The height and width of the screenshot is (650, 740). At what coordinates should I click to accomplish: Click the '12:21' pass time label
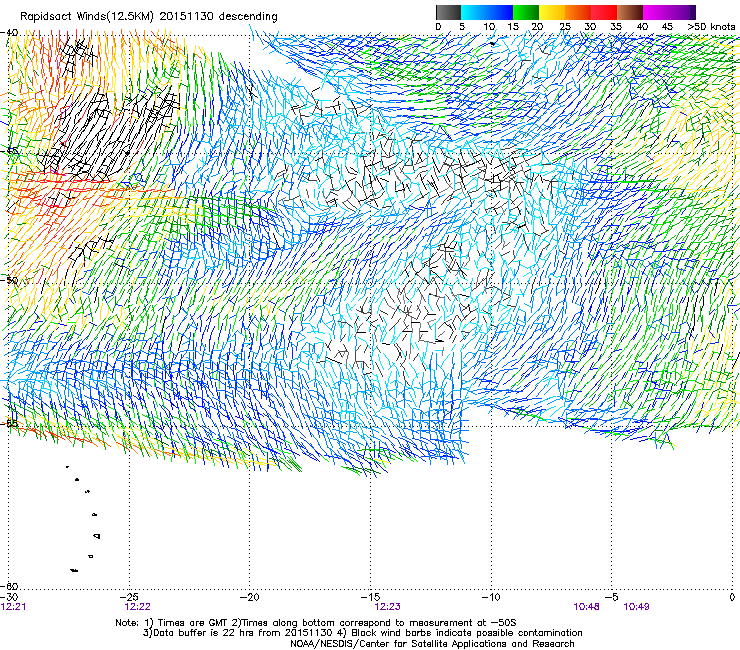(14, 607)
